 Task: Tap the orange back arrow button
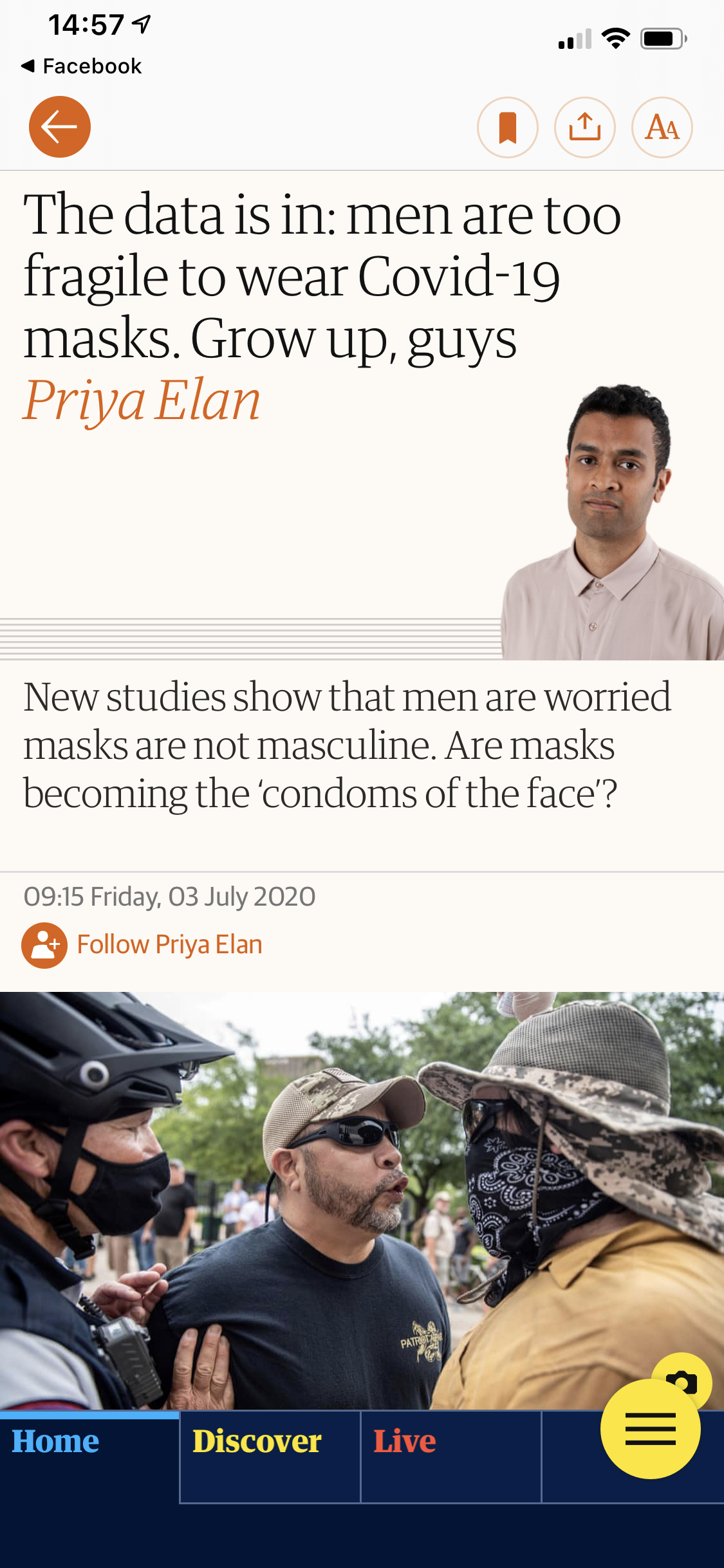[x=60, y=127]
